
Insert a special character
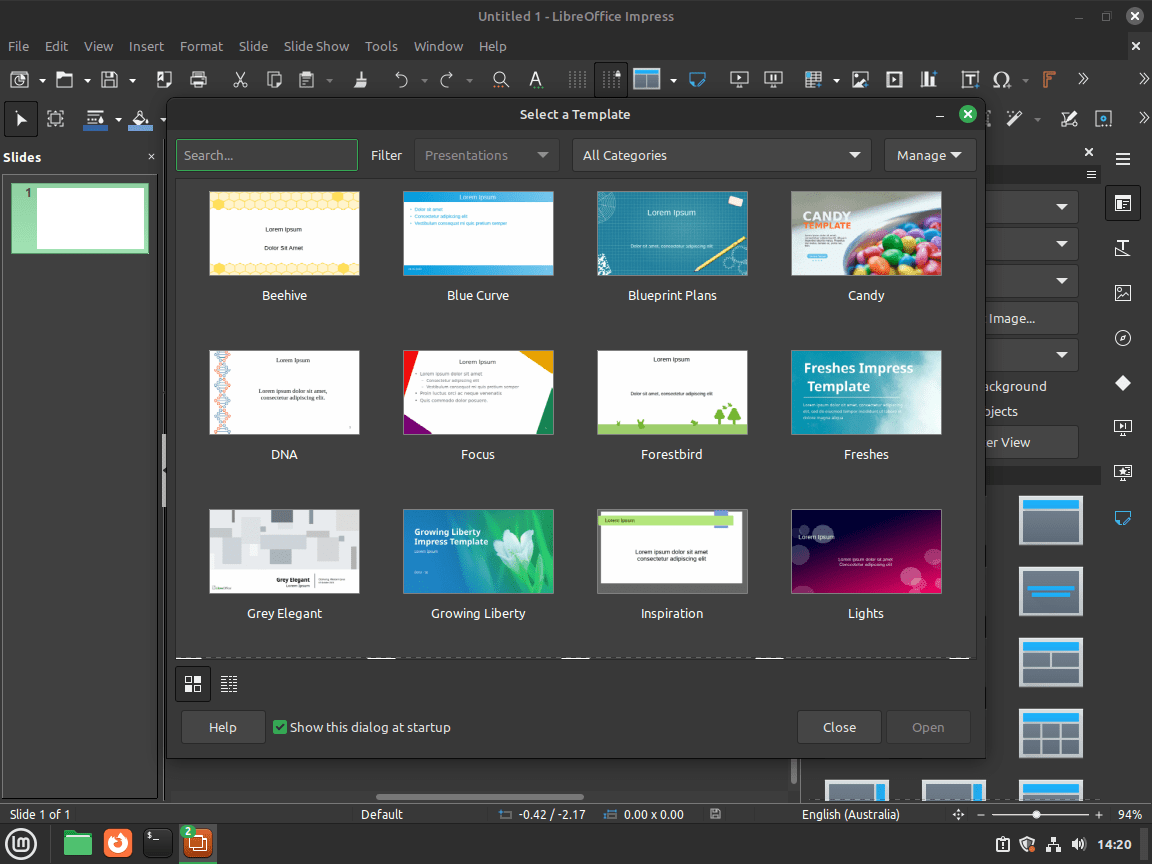(x=1003, y=79)
